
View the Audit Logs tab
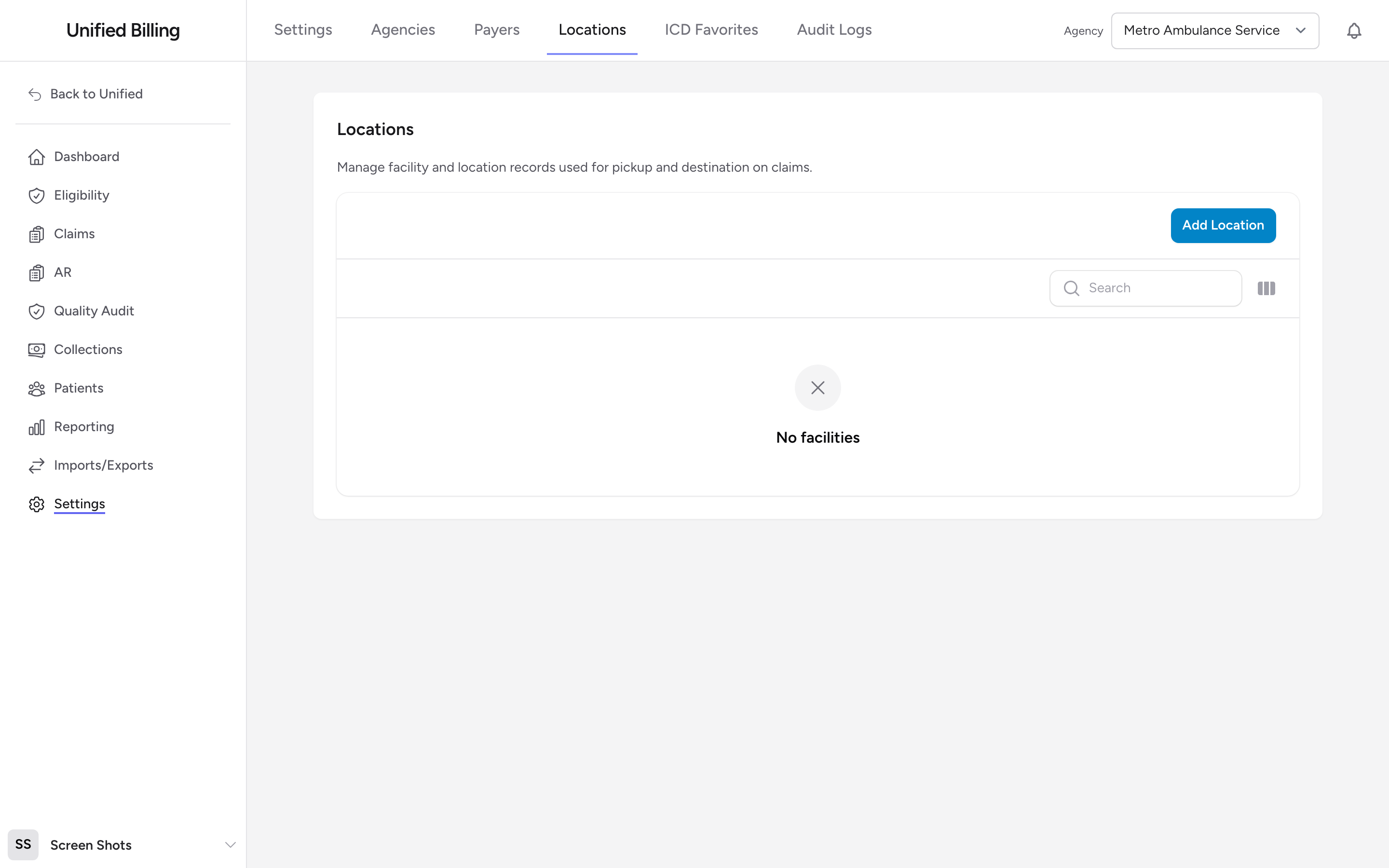834,30
